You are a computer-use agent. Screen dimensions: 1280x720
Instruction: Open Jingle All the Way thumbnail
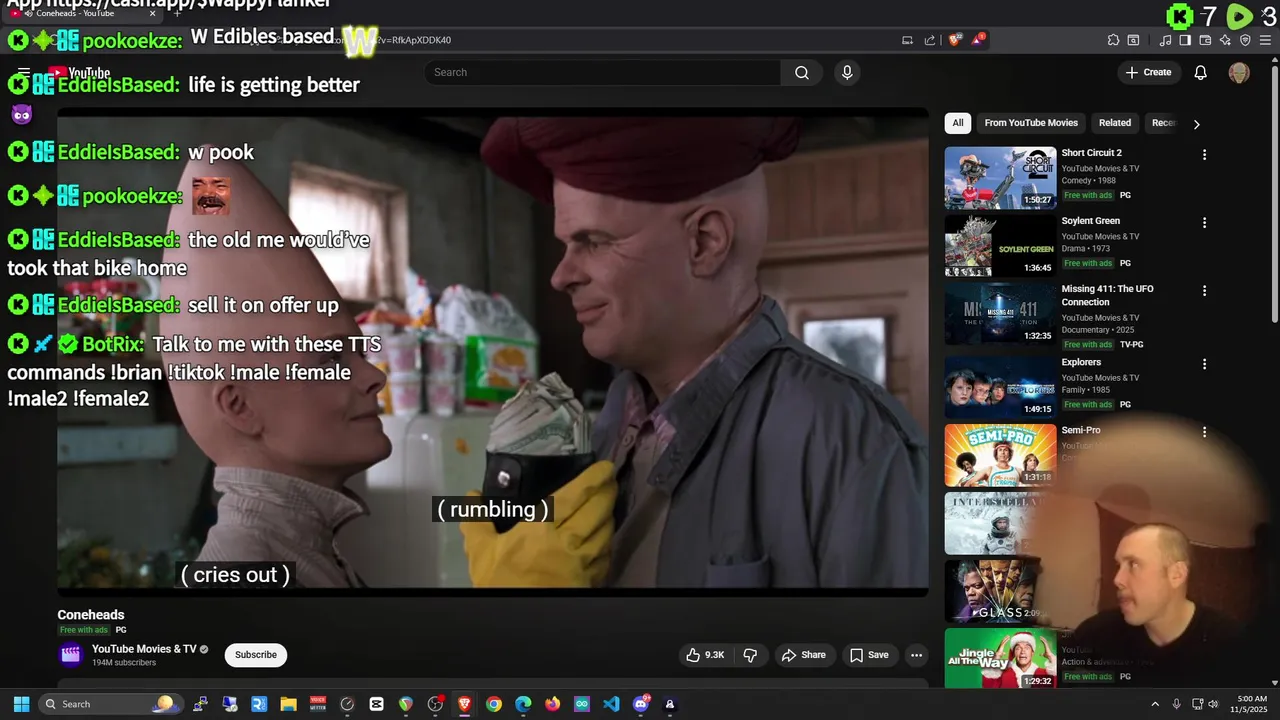pyautogui.click(x=1000, y=658)
